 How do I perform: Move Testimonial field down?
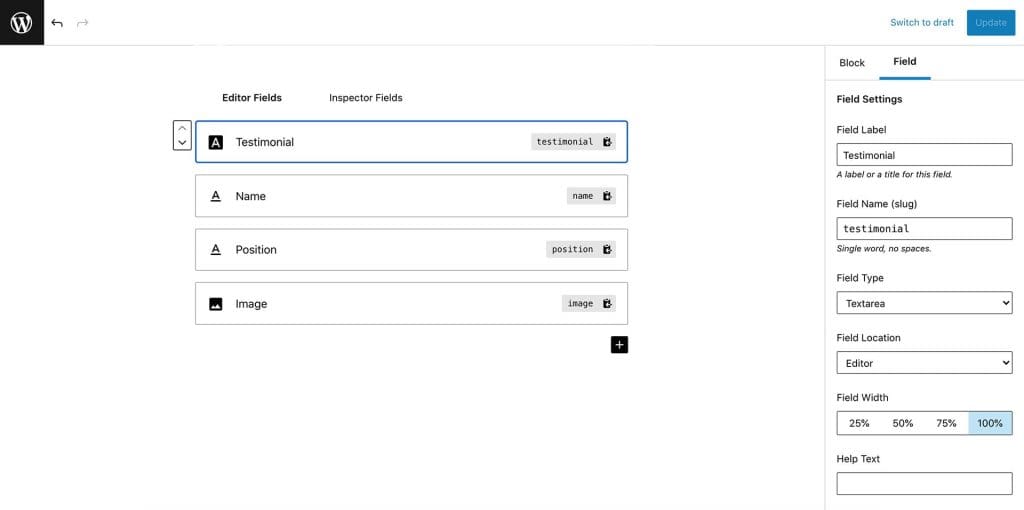(182, 142)
